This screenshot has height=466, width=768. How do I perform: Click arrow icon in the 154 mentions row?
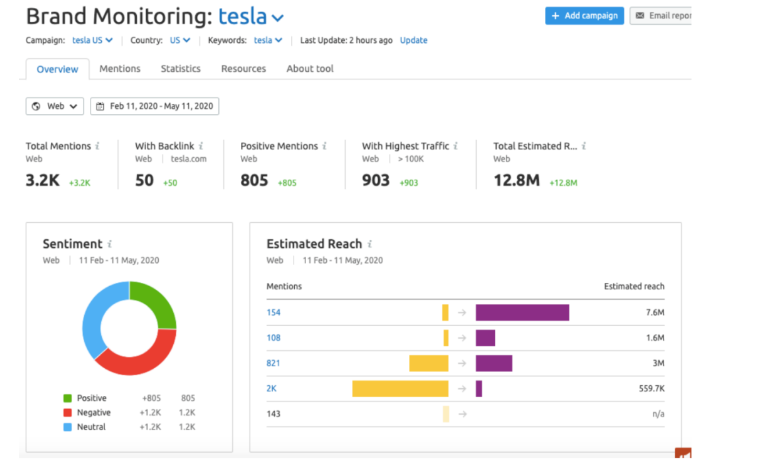pyautogui.click(x=462, y=313)
